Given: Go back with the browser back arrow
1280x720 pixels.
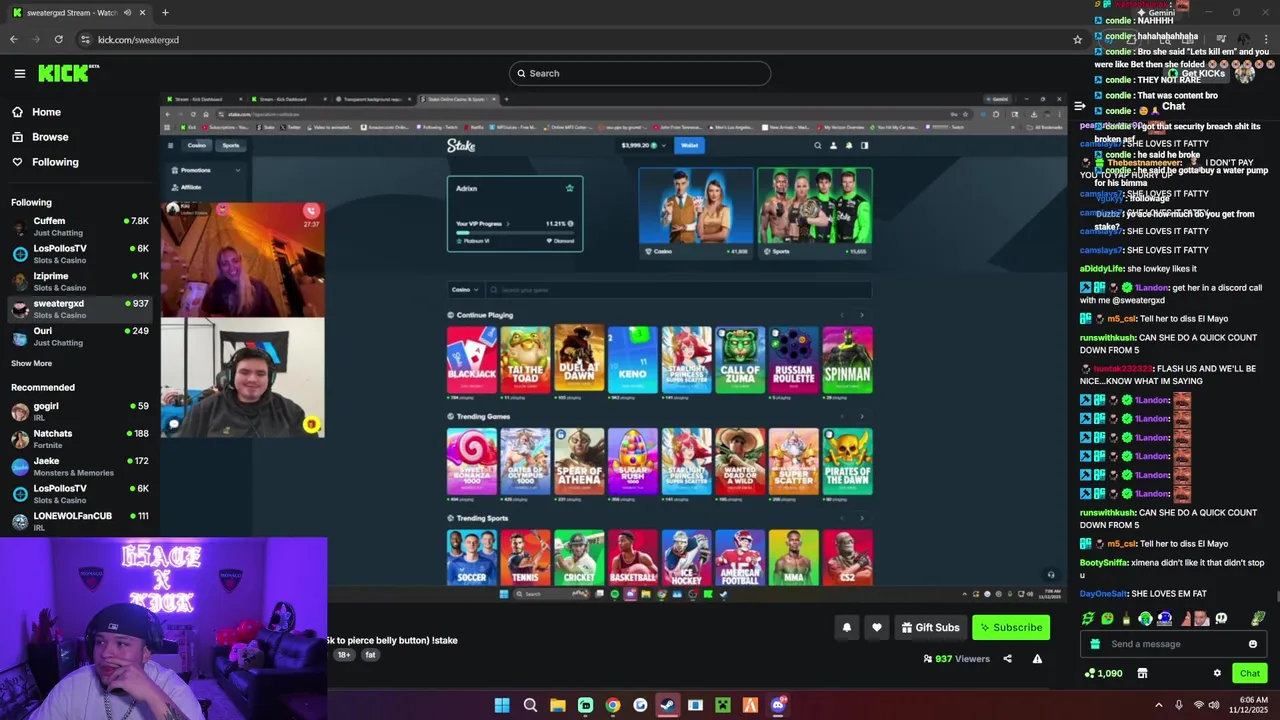Looking at the screenshot, I should (13, 39).
